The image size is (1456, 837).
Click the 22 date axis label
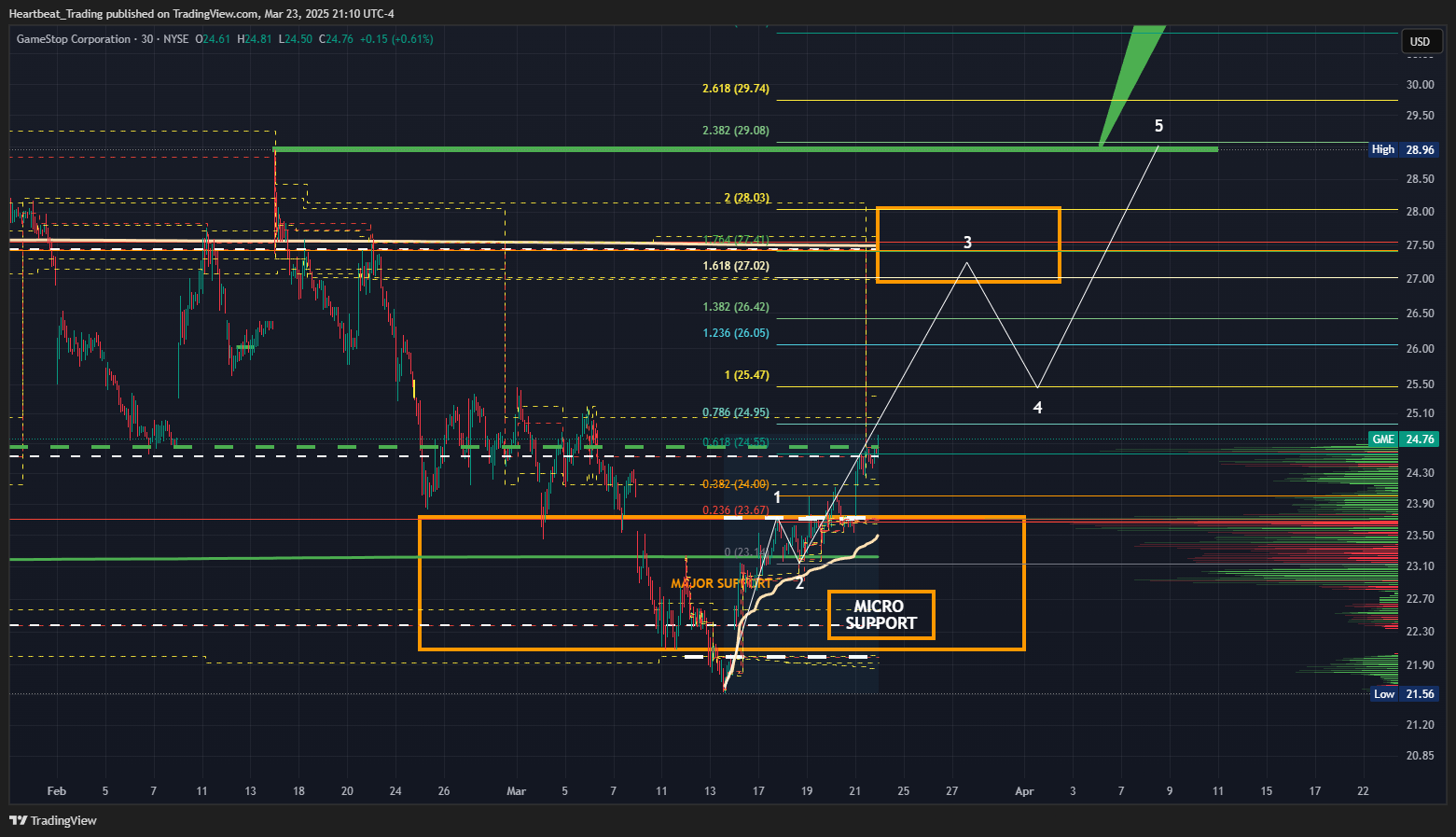coord(1363,791)
